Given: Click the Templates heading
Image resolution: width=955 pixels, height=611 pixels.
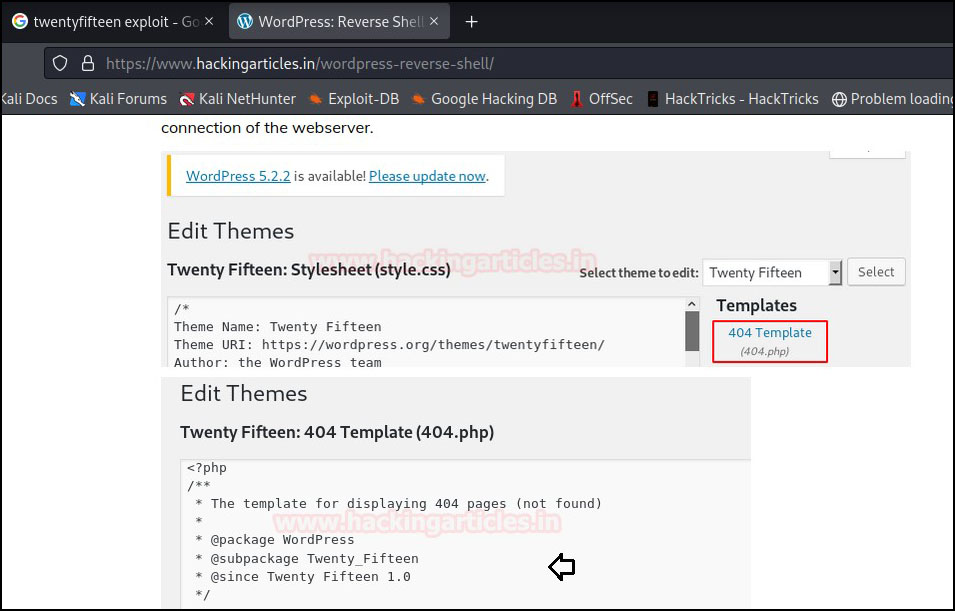Looking at the screenshot, I should click(x=756, y=305).
